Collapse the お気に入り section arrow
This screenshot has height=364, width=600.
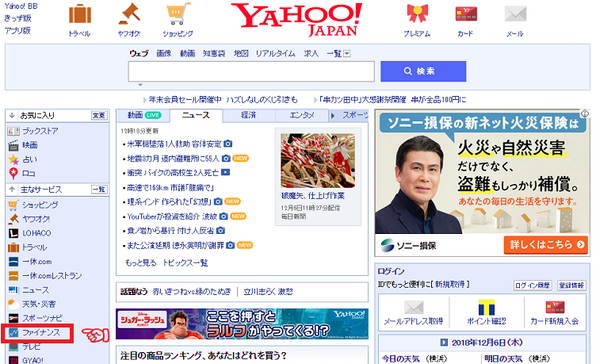tap(12, 115)
